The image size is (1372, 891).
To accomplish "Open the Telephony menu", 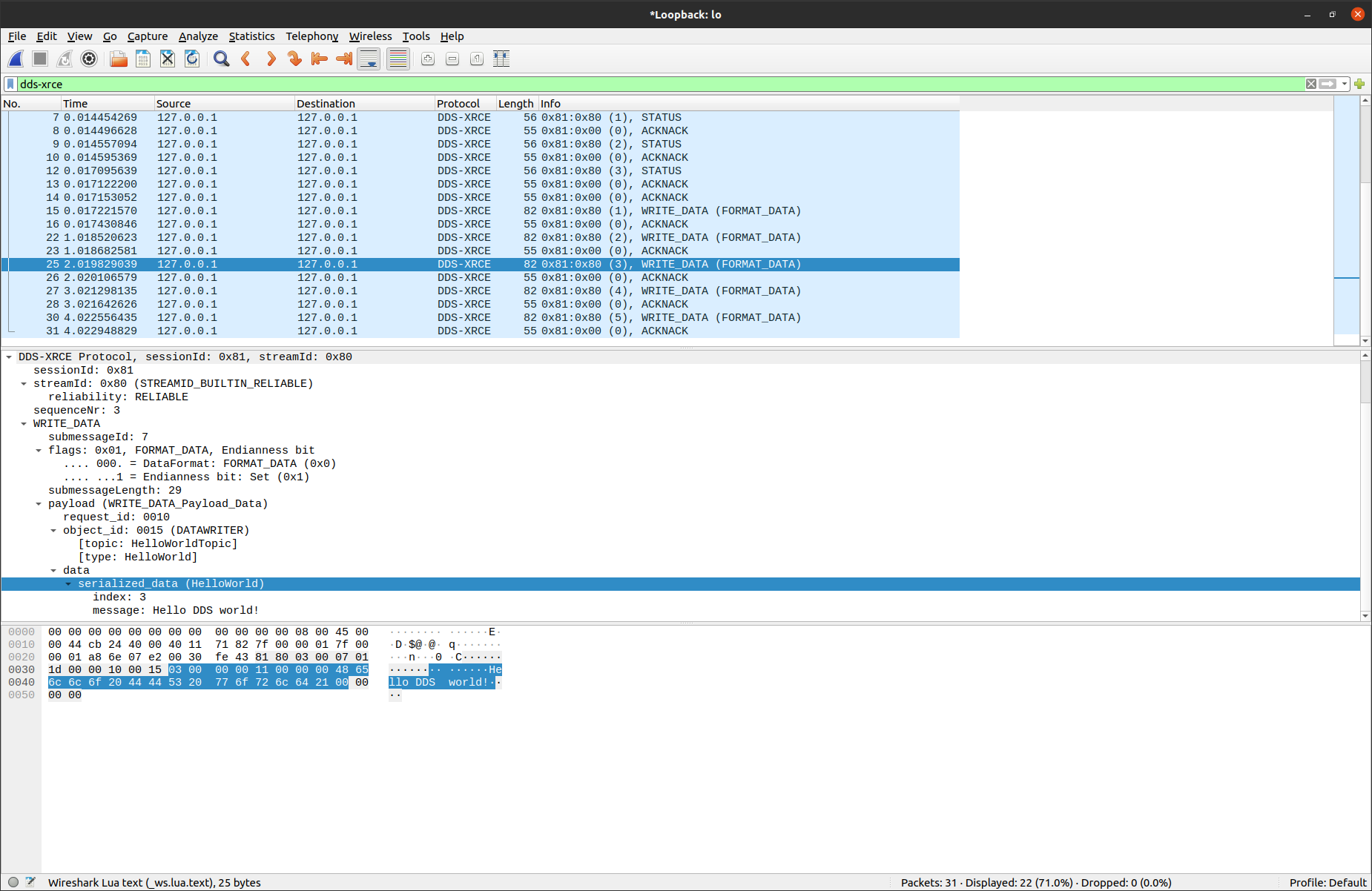I will pos(311,36).
